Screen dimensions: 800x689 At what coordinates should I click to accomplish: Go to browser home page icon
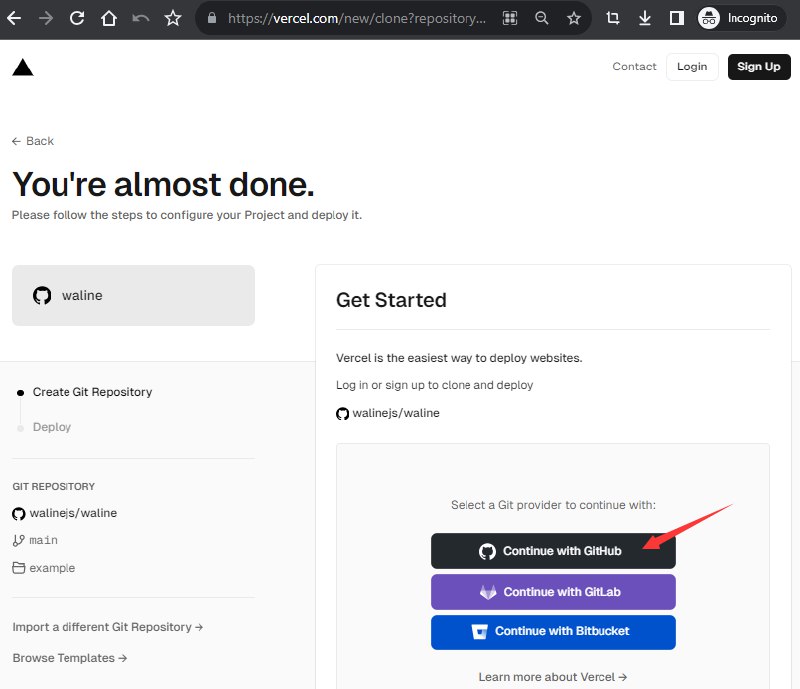point(109,18)
